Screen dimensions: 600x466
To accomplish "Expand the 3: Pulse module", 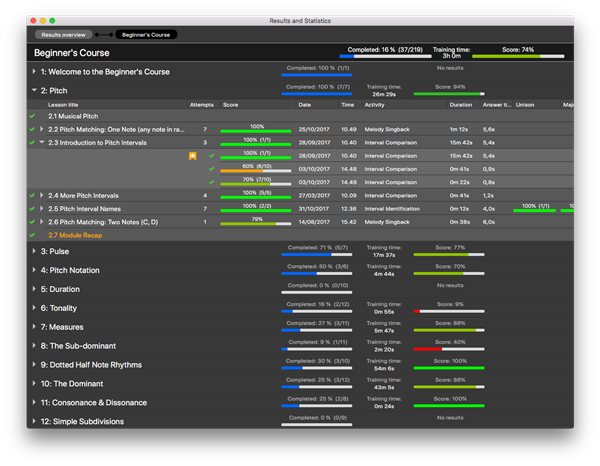I will coord(33,251).
